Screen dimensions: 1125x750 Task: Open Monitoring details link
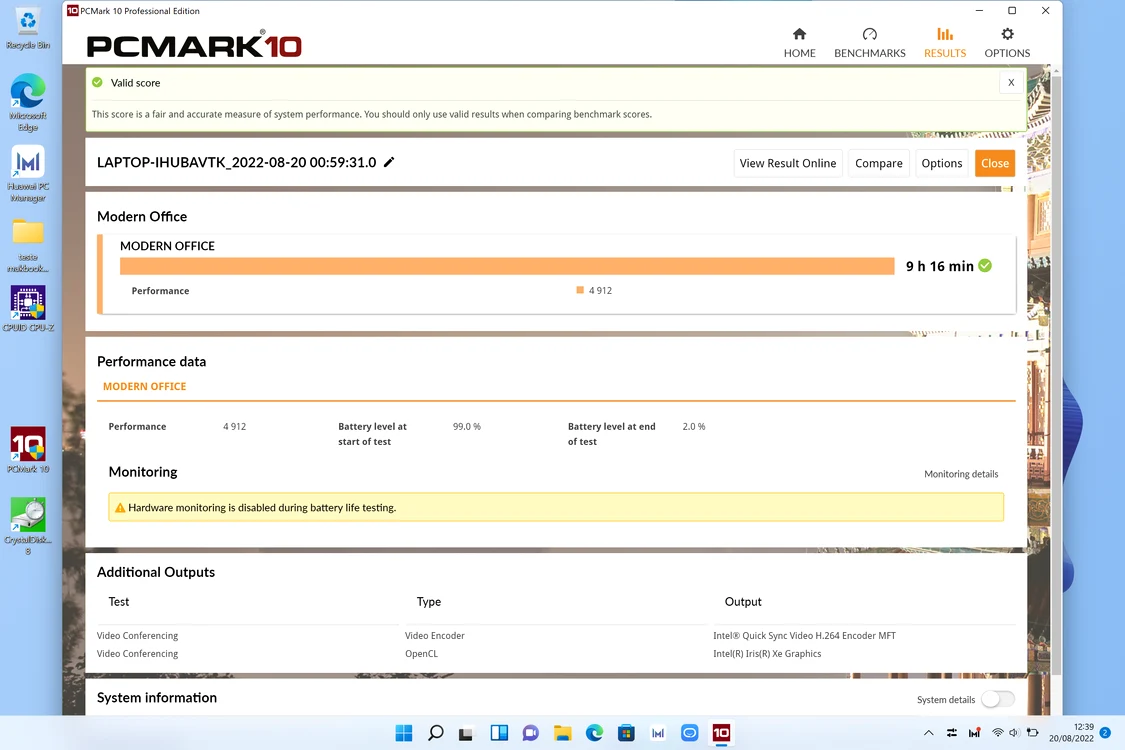pyautogui.click(x=961, y=474)
